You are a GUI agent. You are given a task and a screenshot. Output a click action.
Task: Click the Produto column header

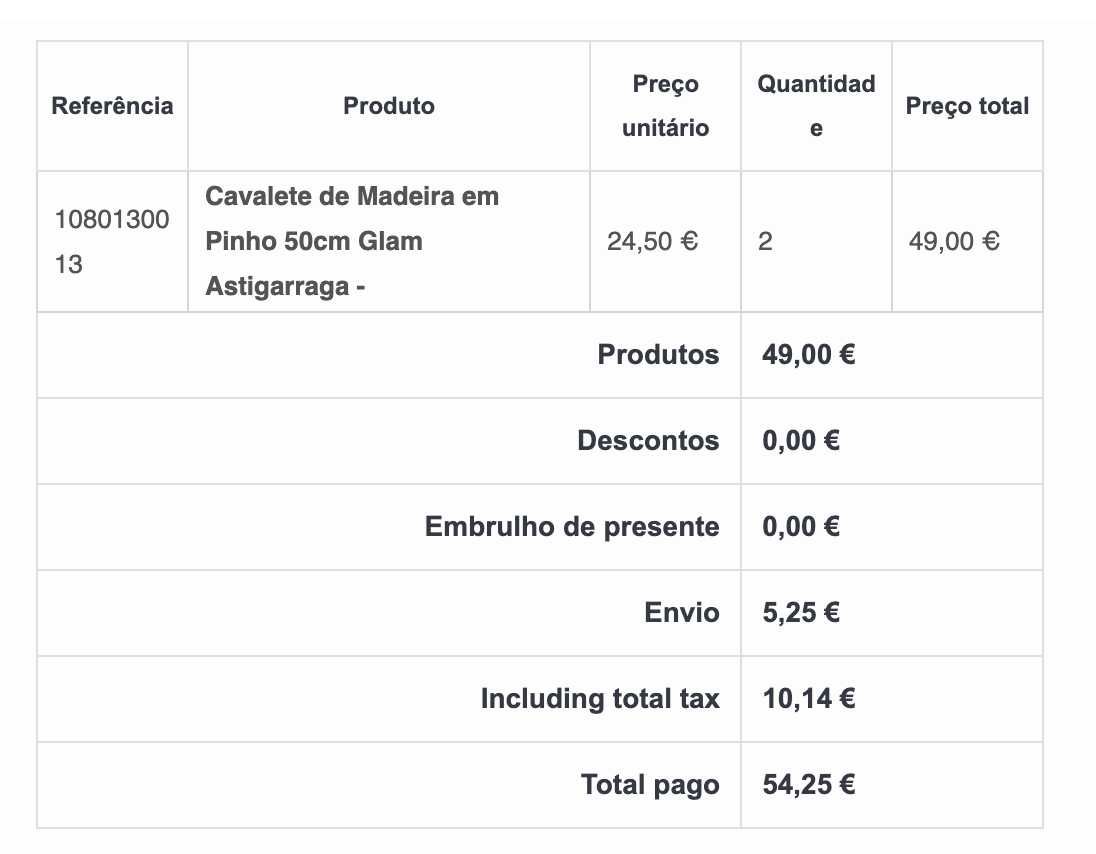pyautogui.click(x=389, y=106)
